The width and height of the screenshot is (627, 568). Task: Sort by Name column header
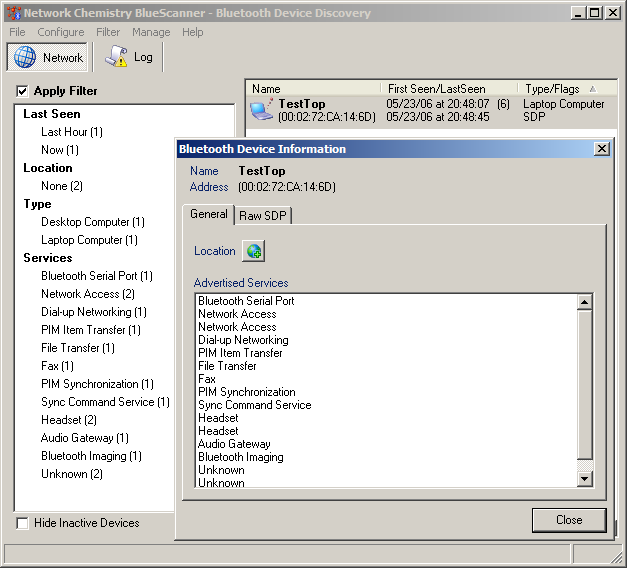pyautogui.click(x=314, y=89)
